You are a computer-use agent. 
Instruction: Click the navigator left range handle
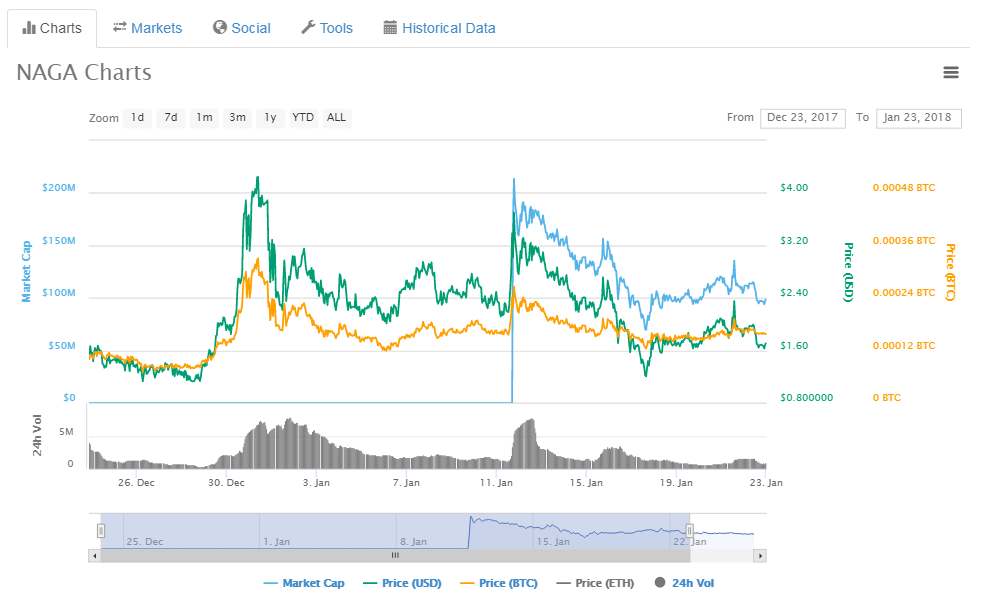click(x=101, y=531)
